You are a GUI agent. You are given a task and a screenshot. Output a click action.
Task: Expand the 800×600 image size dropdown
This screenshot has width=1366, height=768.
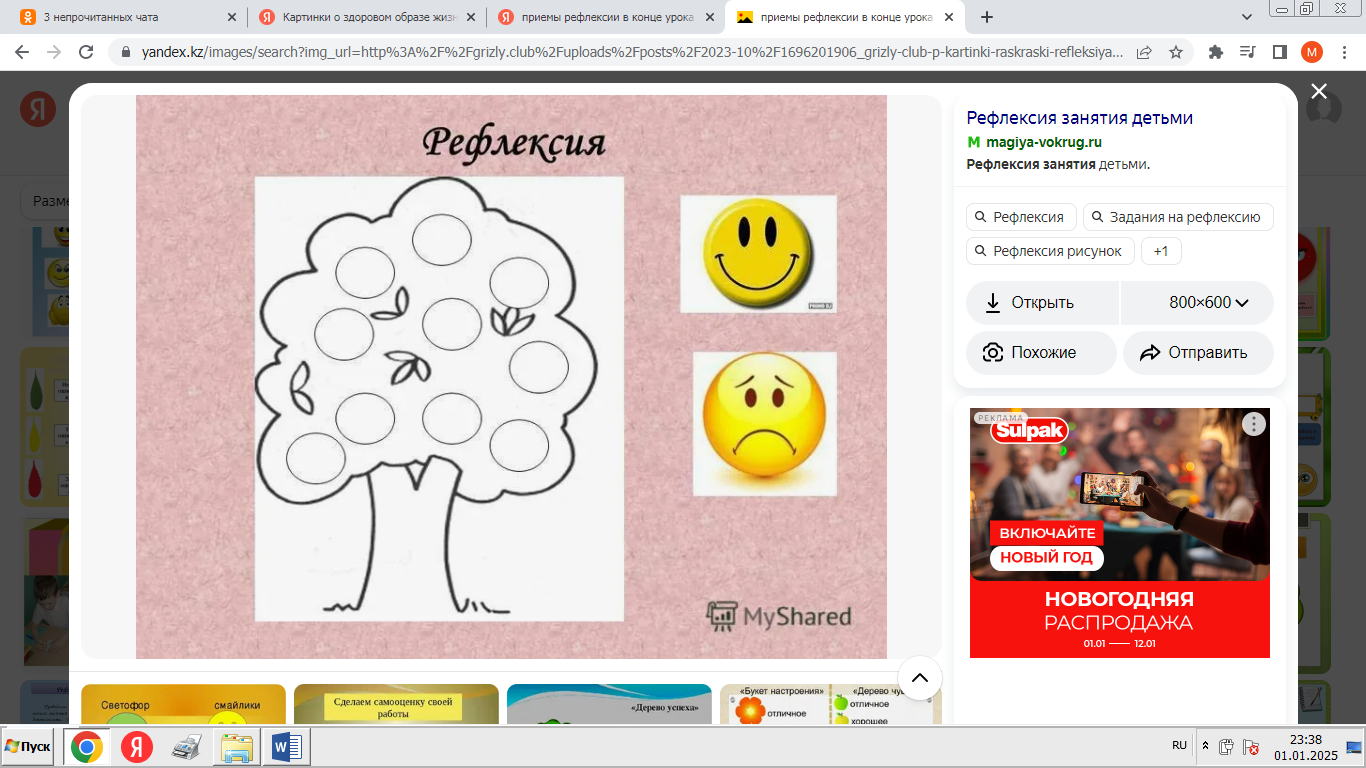point(1209,303)
